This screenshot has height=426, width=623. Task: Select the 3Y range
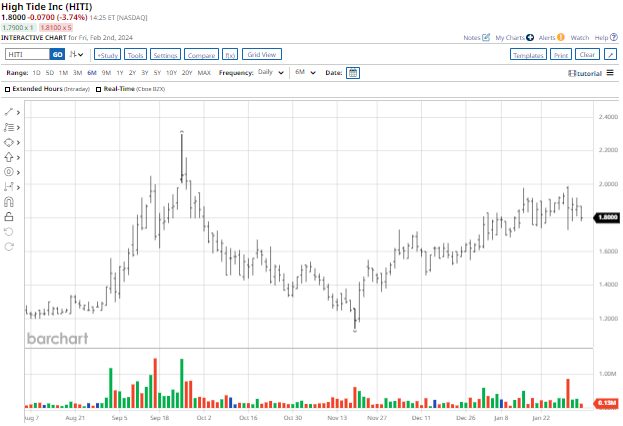[x=145, y=73]
